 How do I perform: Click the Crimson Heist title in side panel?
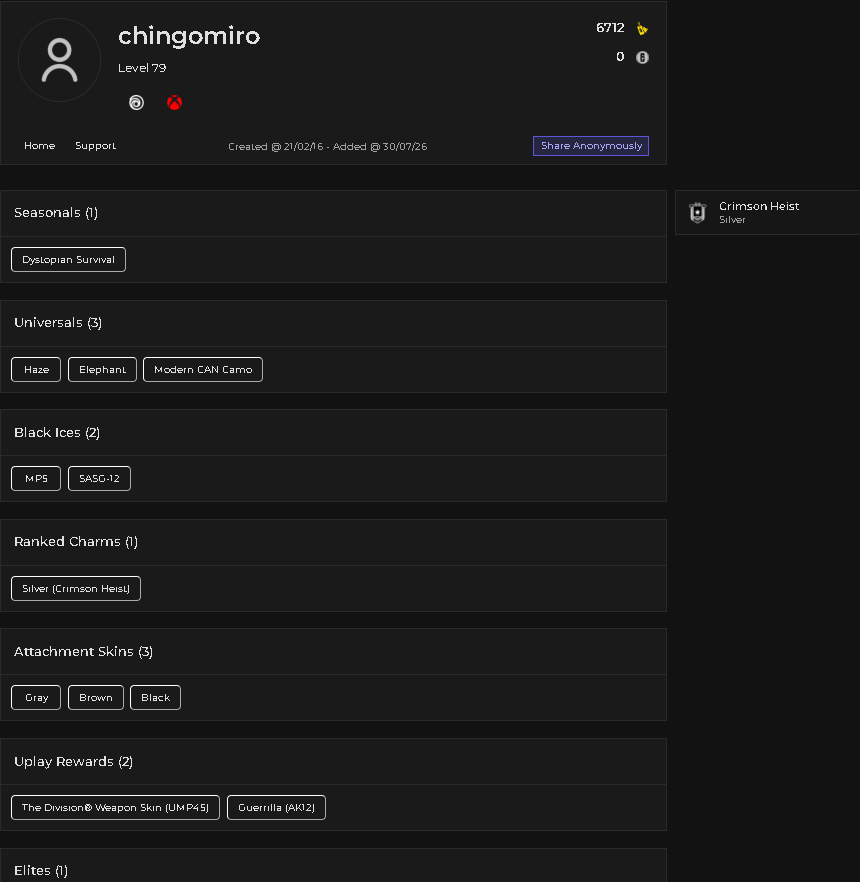pos(759,206)
